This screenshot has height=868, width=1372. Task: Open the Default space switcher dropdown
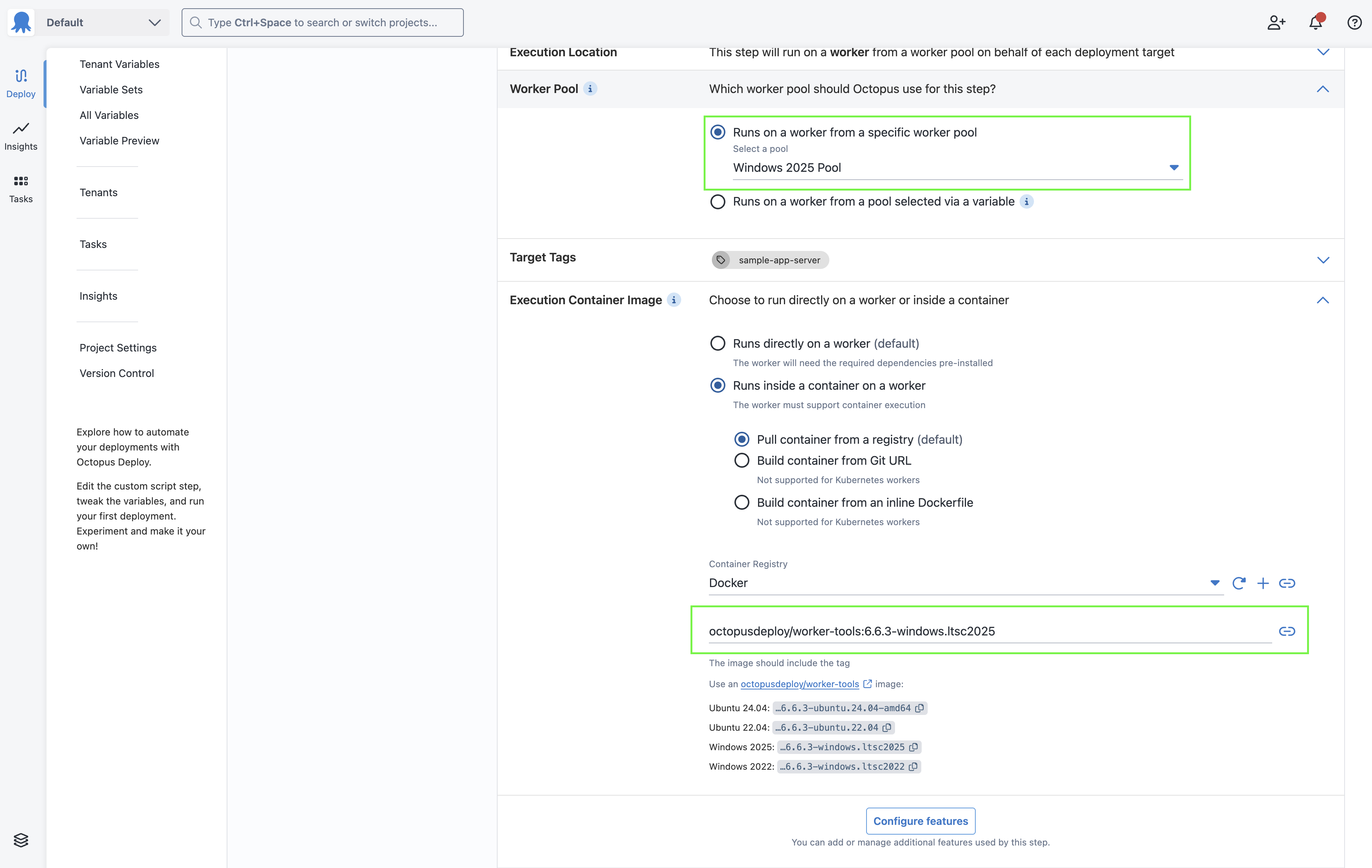[102, 22]
